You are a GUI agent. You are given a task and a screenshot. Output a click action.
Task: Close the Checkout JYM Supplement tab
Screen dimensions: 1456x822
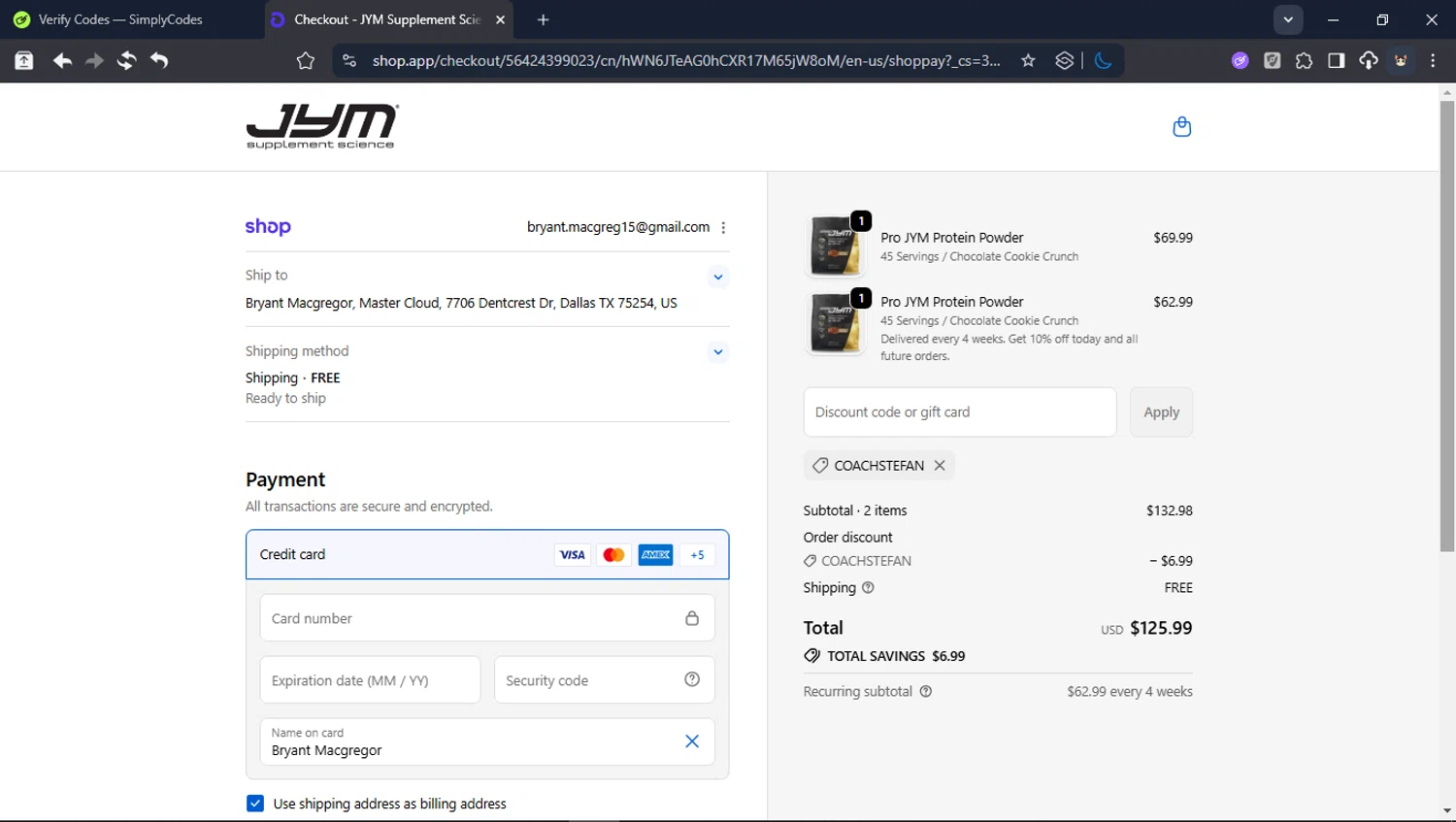point(500,19)
